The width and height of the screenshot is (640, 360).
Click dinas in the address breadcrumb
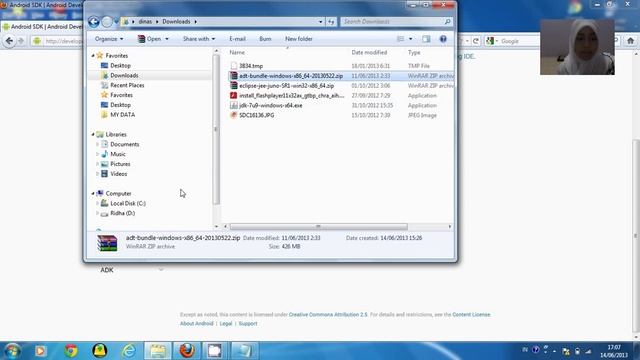click(145, 22)
